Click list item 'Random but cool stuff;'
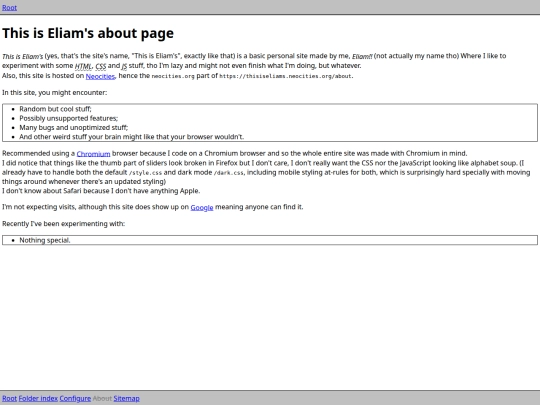Viewport: 540px width, 405px height. [x=55, y=109]
